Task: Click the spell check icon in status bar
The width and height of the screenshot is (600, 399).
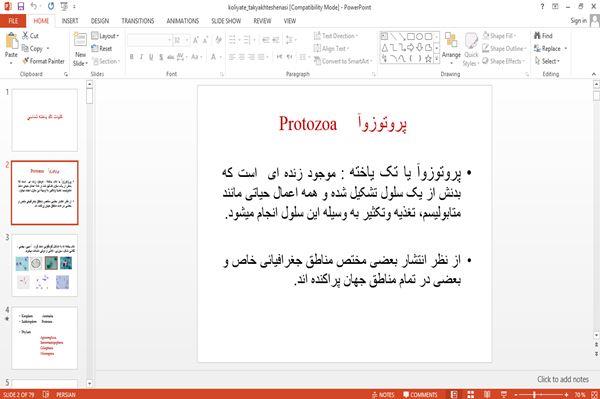Action: pyautogui.click(x=46, y=394)
